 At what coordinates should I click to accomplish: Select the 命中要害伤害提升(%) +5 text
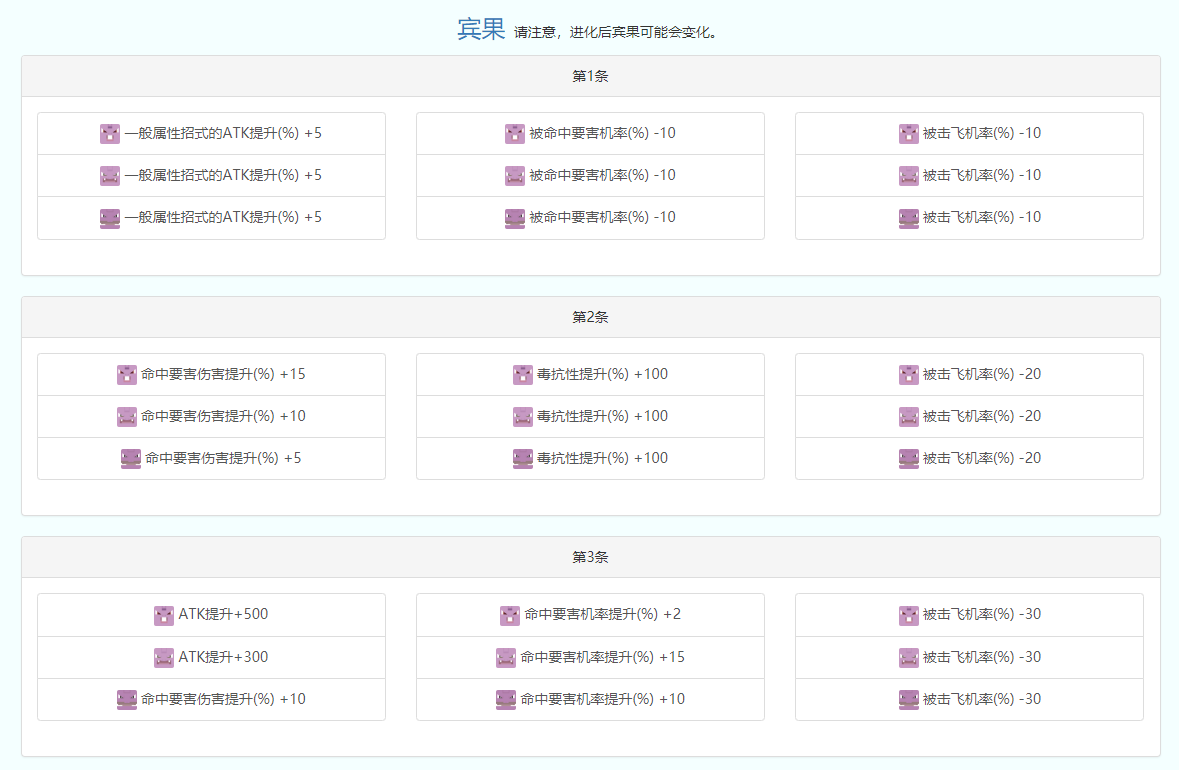[223, 458]
